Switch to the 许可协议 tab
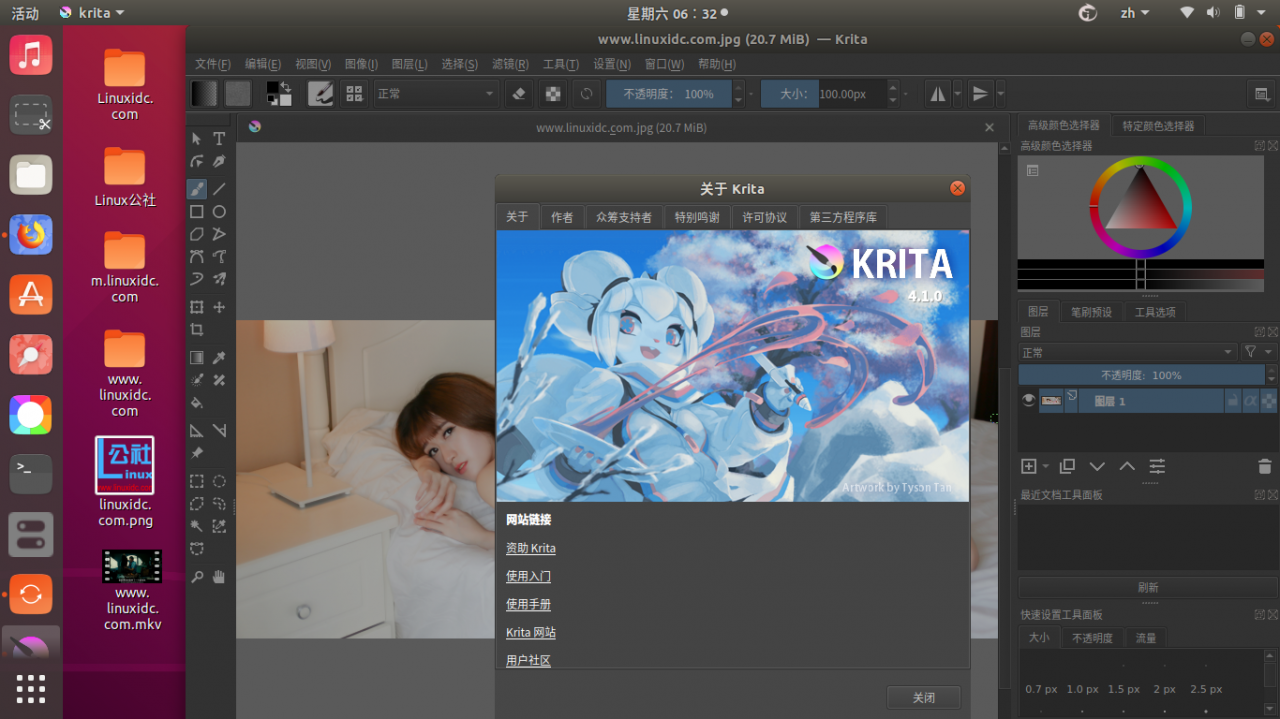This screenshot has width=1280, height=719. point(765,217)
